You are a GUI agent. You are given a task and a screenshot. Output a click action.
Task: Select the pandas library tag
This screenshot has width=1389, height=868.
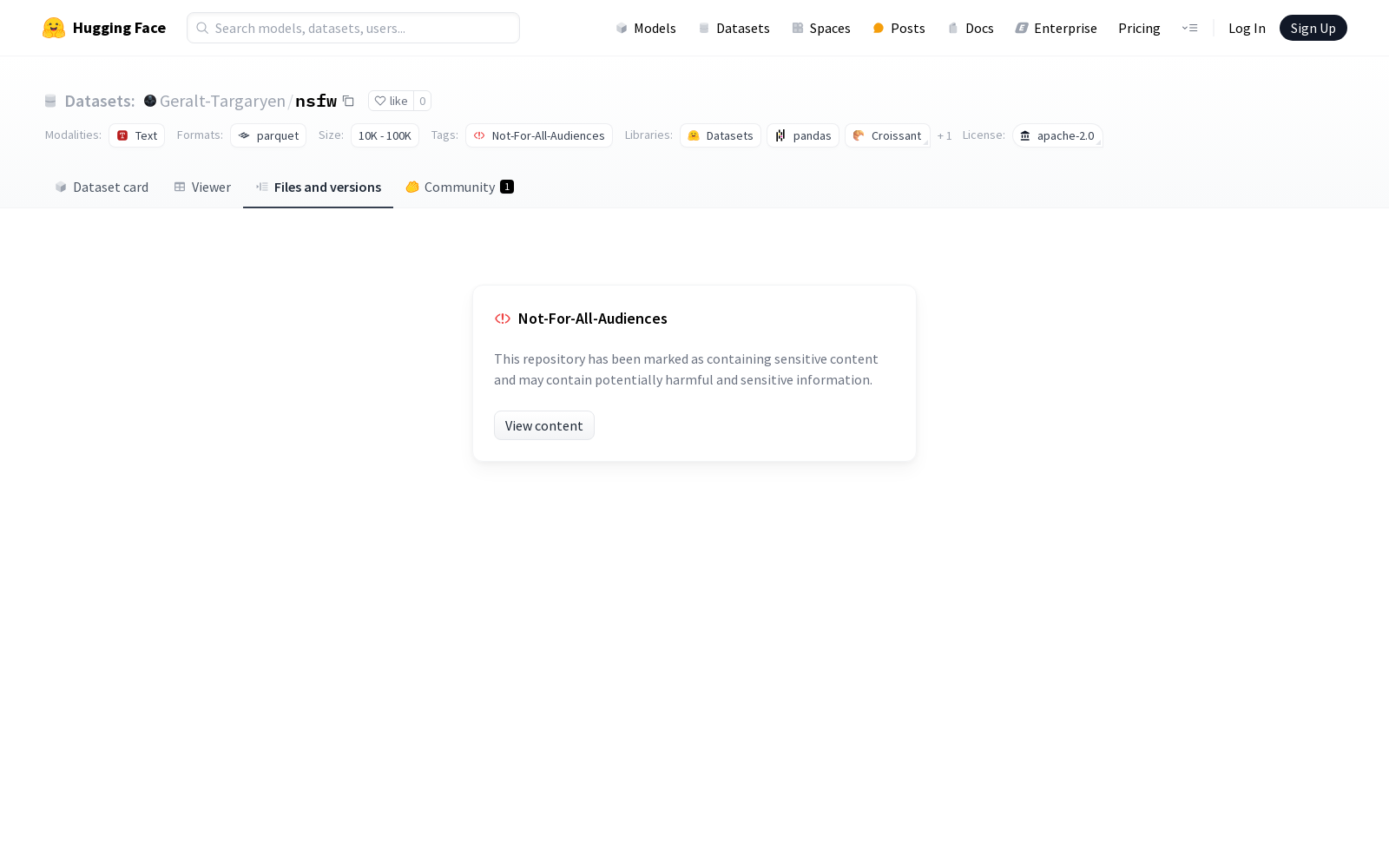(803, 135)
